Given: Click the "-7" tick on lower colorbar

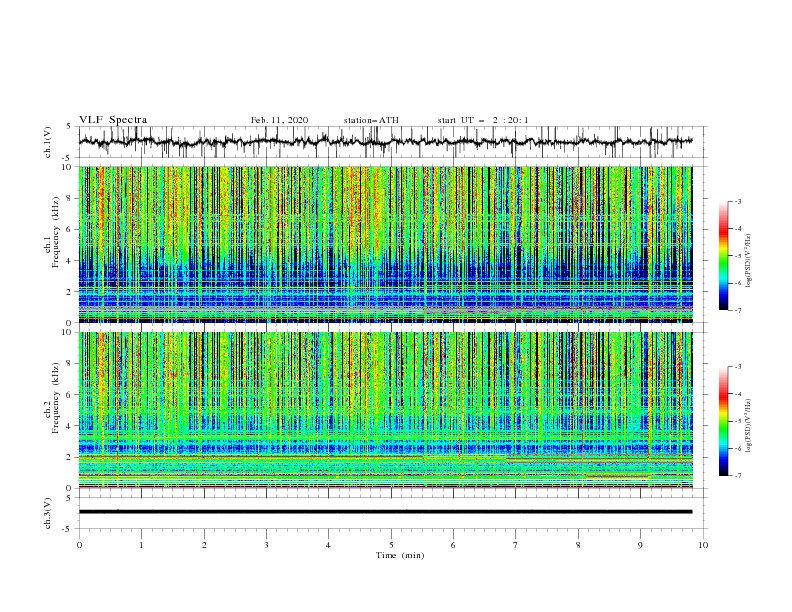Looking at the screenshot, I should 738,476.
